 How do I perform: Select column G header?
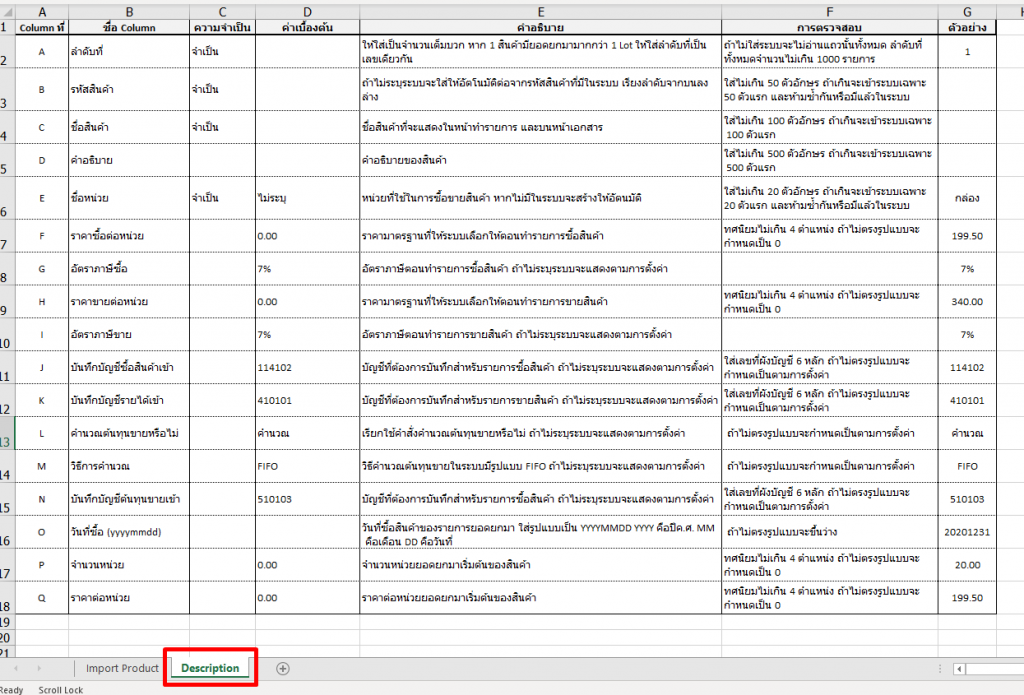(966, 11)
